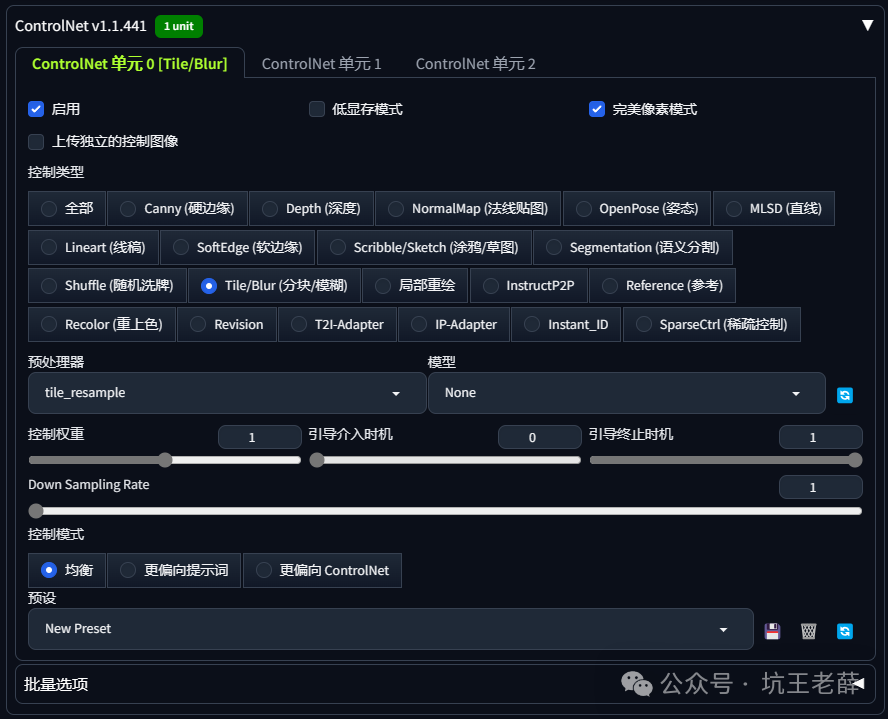Select Shuffle (随机洗牌) control type
888x719 pixels.
coord(107,285)
